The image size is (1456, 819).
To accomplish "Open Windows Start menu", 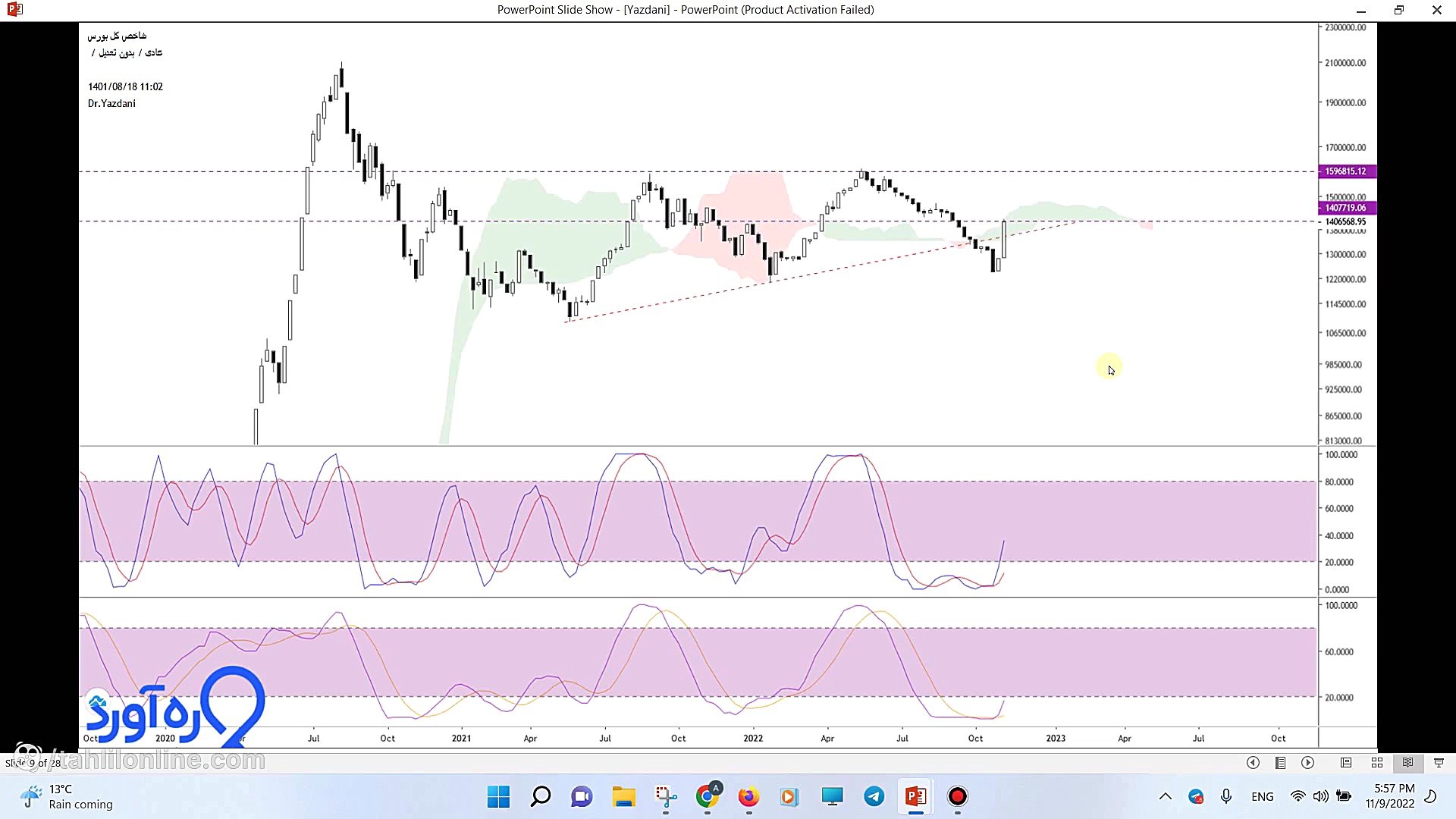I will pyautogui.click(x=498, y=796).
